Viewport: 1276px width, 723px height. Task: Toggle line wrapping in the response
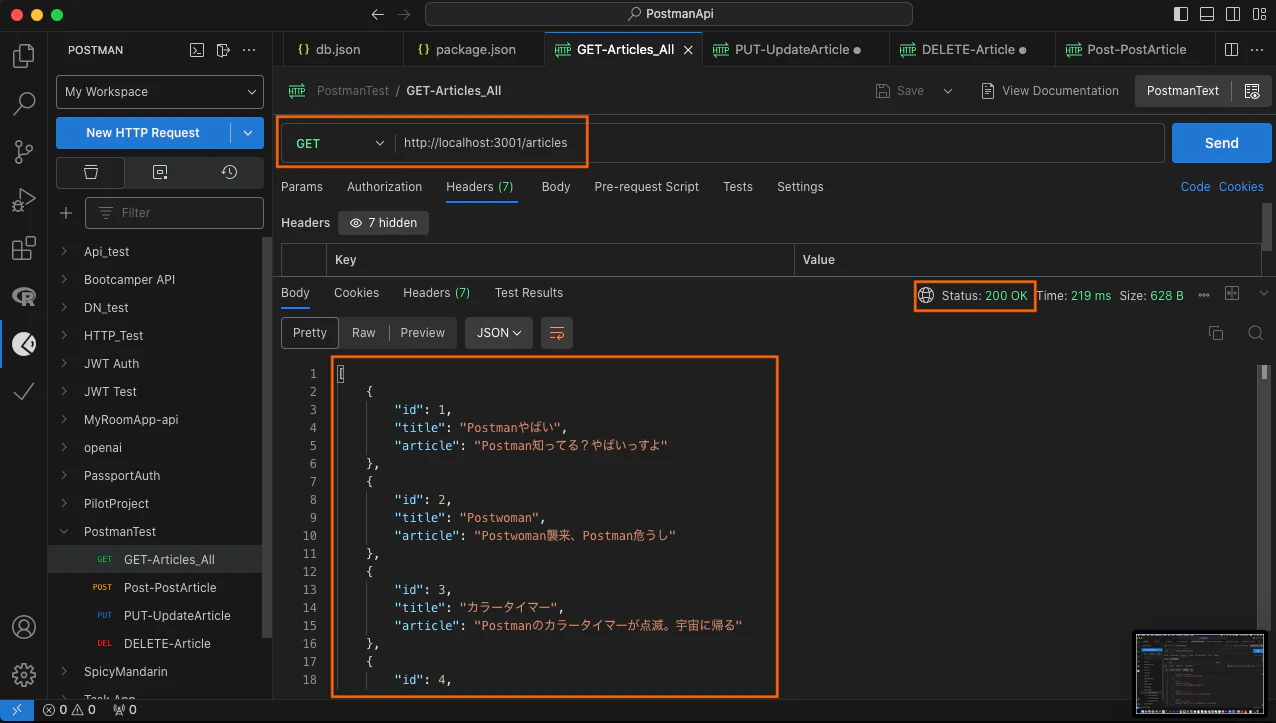(x=557, y=333)
